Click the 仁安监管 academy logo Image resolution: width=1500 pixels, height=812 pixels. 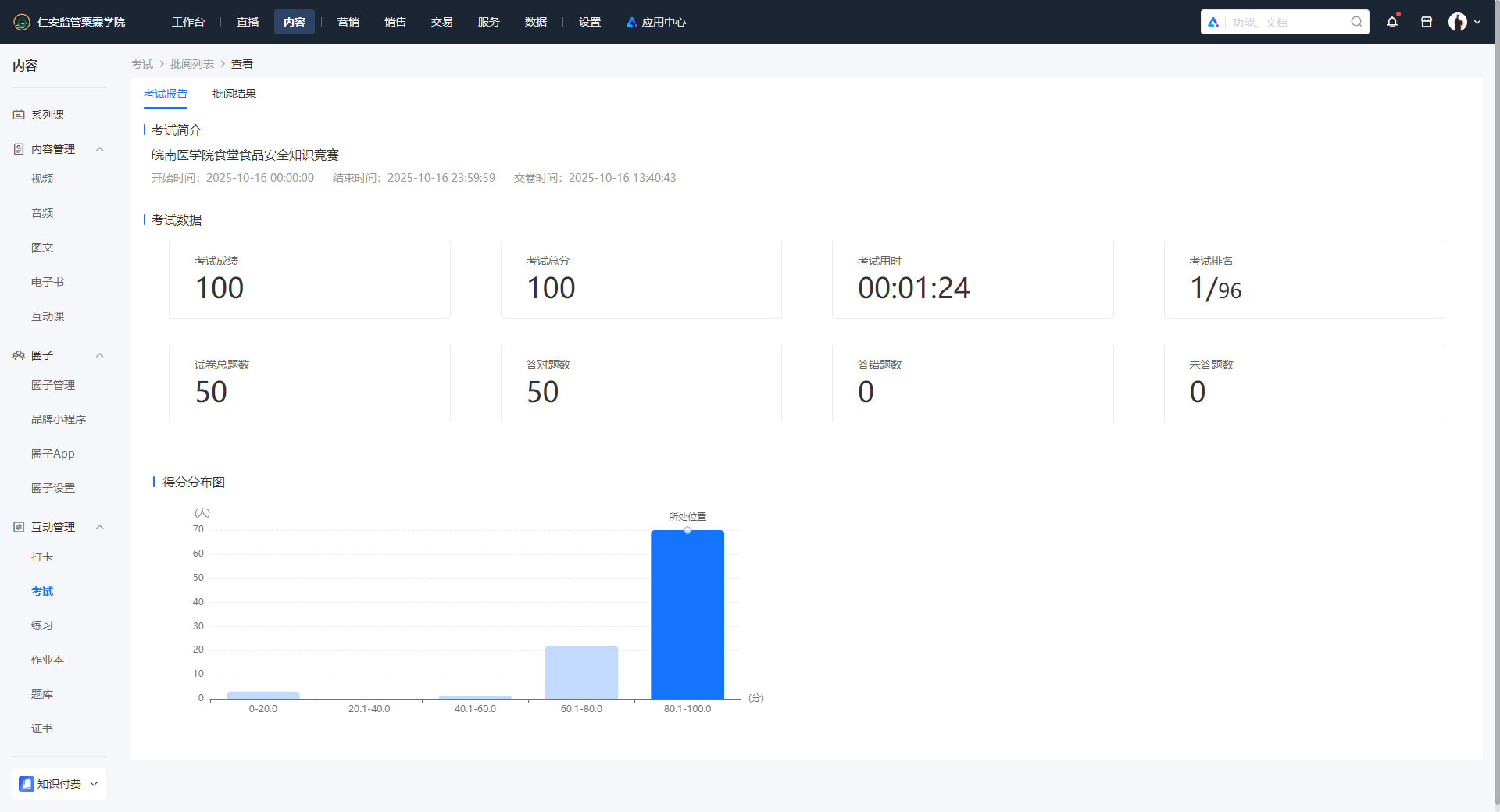[22, 22]
